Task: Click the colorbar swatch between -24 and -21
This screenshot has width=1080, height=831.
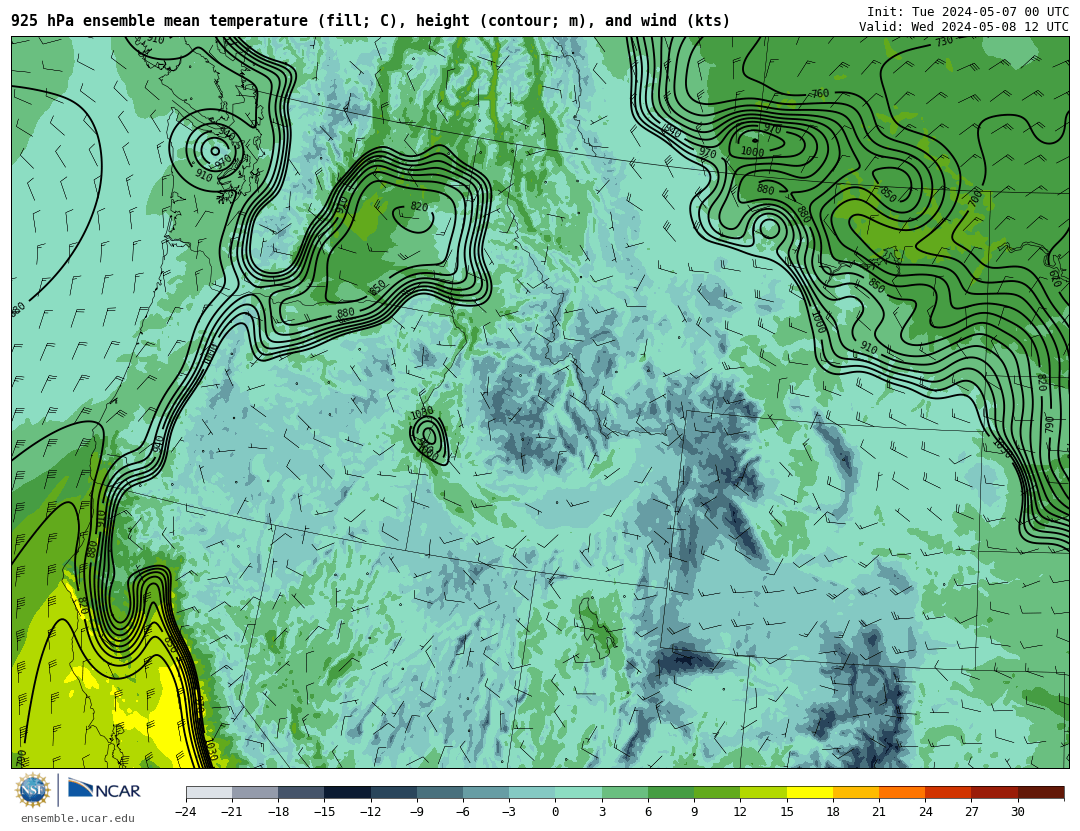Action: [x=209, y=792]
